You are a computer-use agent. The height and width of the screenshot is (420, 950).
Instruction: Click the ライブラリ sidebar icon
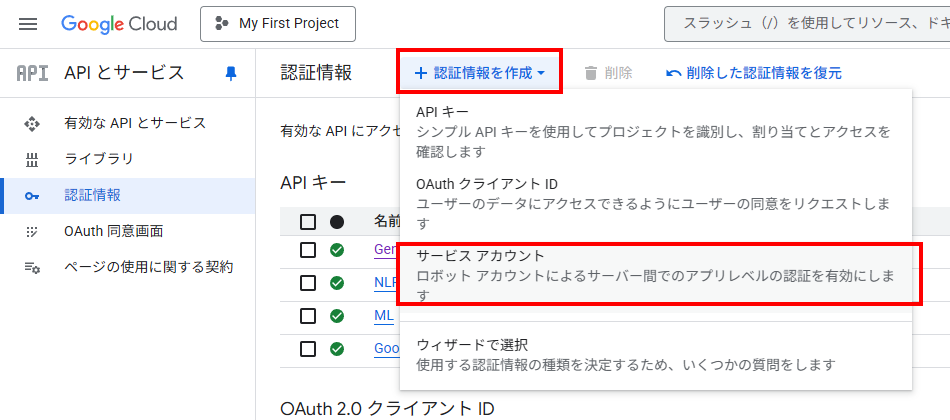32,159
